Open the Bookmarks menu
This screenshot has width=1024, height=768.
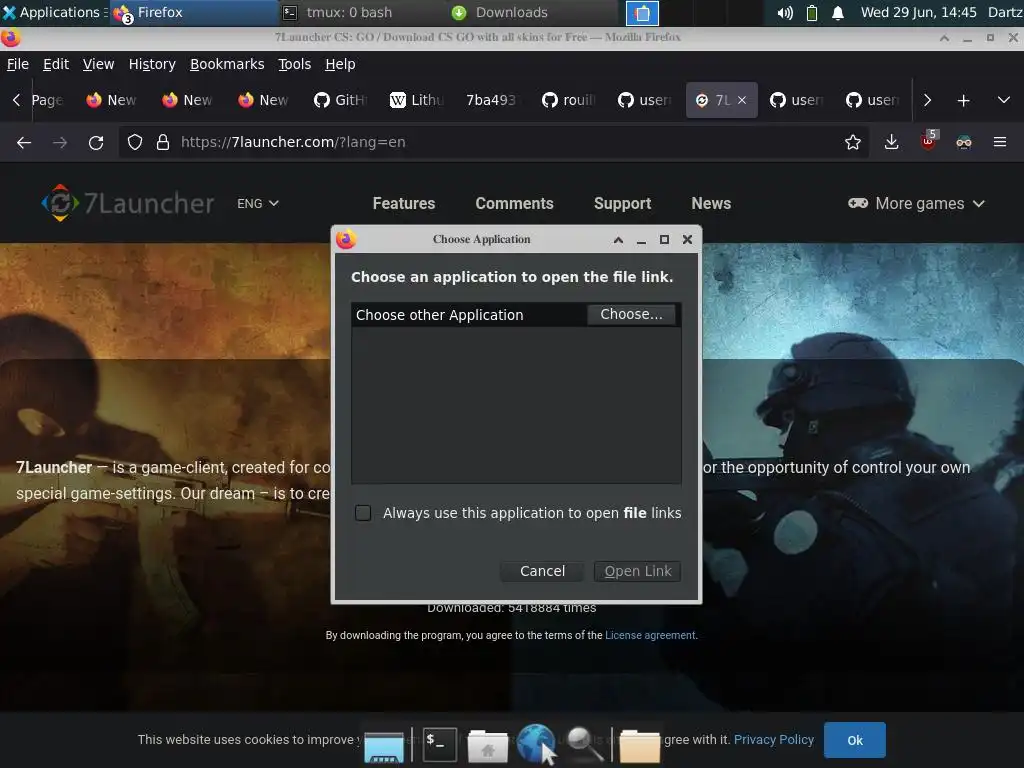click(227, 64)
